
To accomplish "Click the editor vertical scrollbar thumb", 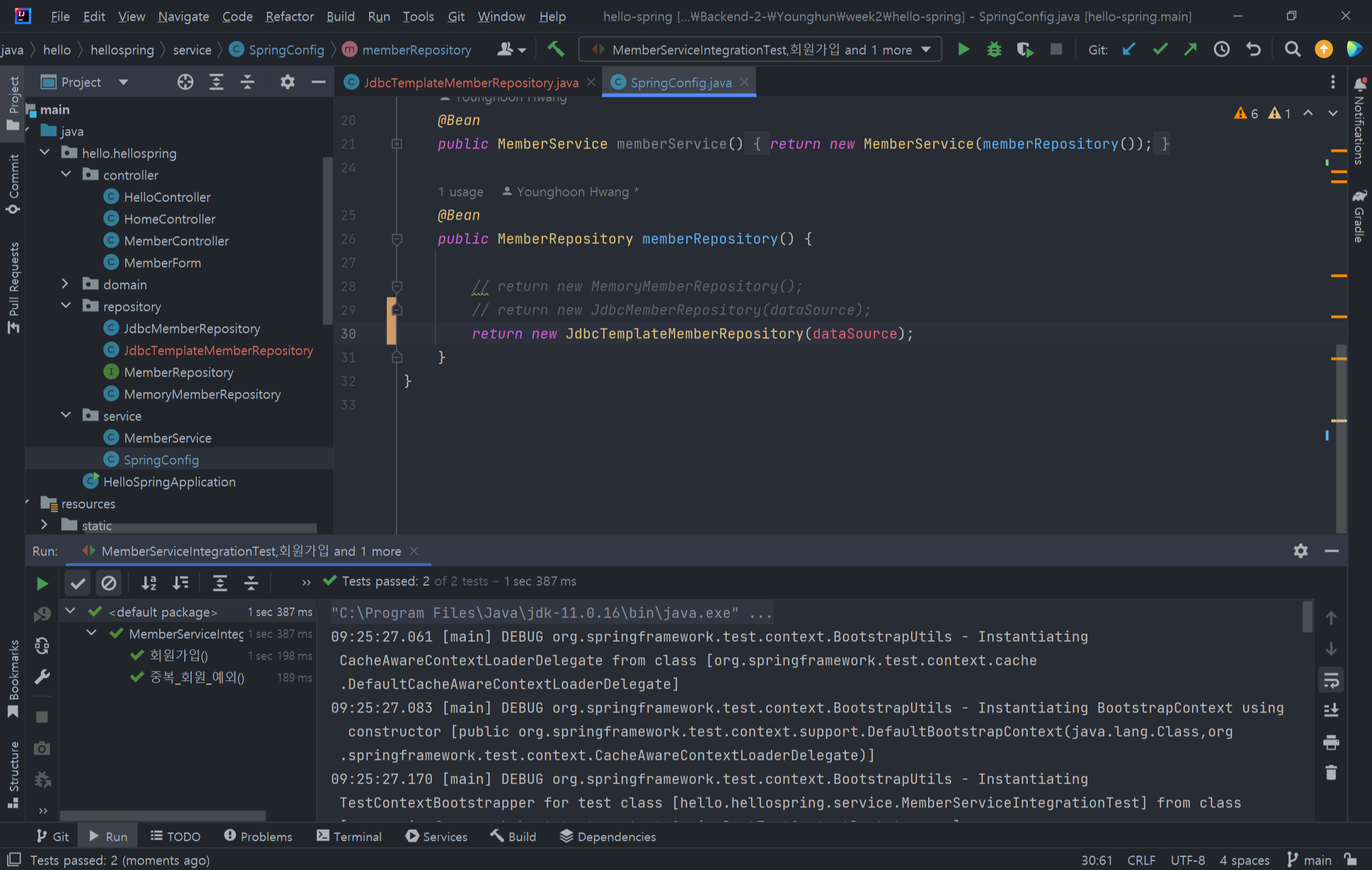I will tap(1340, 438).
